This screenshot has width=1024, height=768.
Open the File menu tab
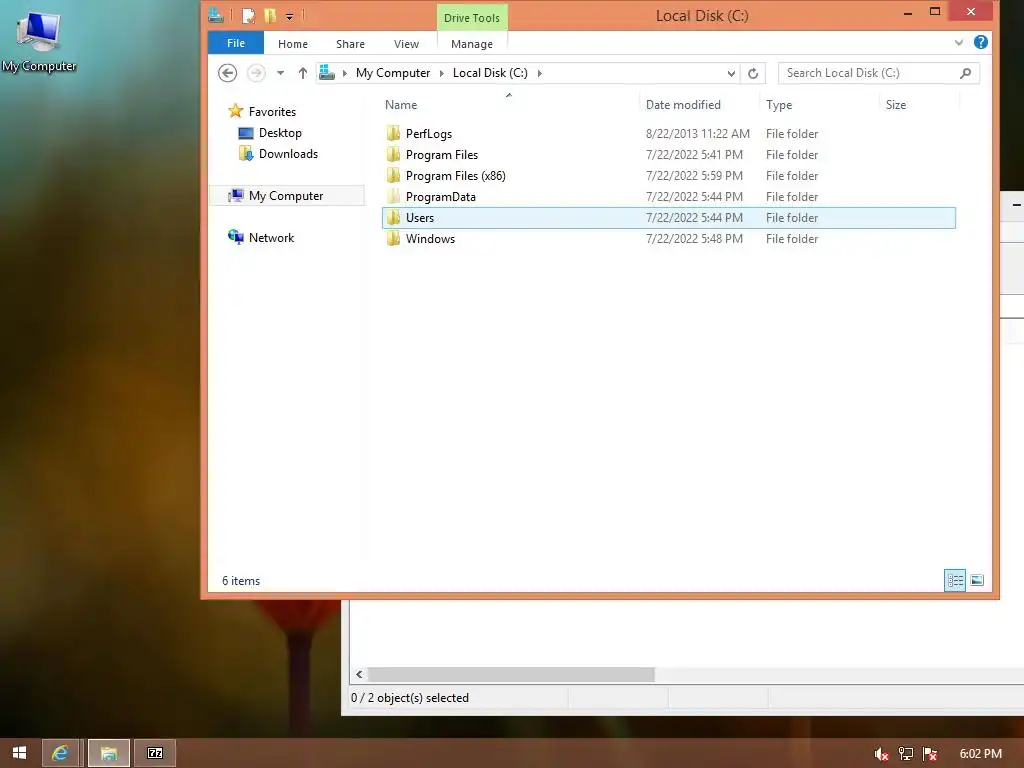[236, 43]
